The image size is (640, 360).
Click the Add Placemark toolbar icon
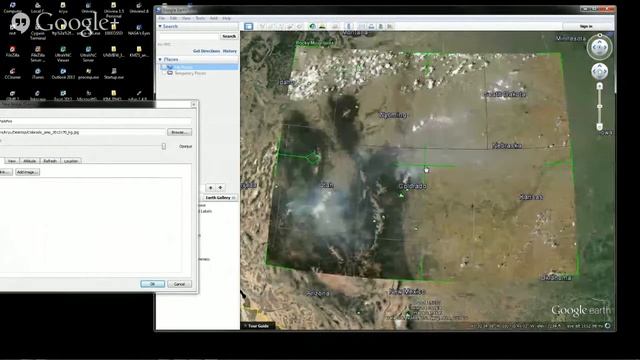[262, 26]
